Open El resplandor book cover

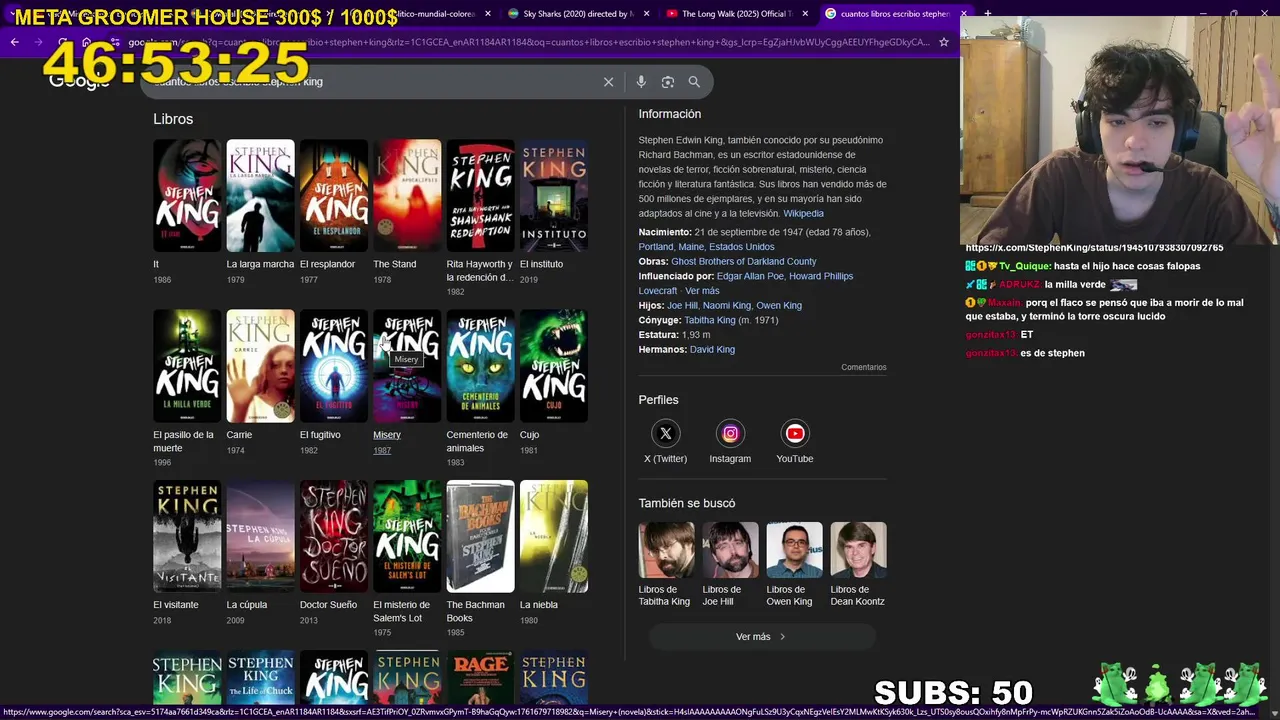pyautogui.click(x=334, y=195)
